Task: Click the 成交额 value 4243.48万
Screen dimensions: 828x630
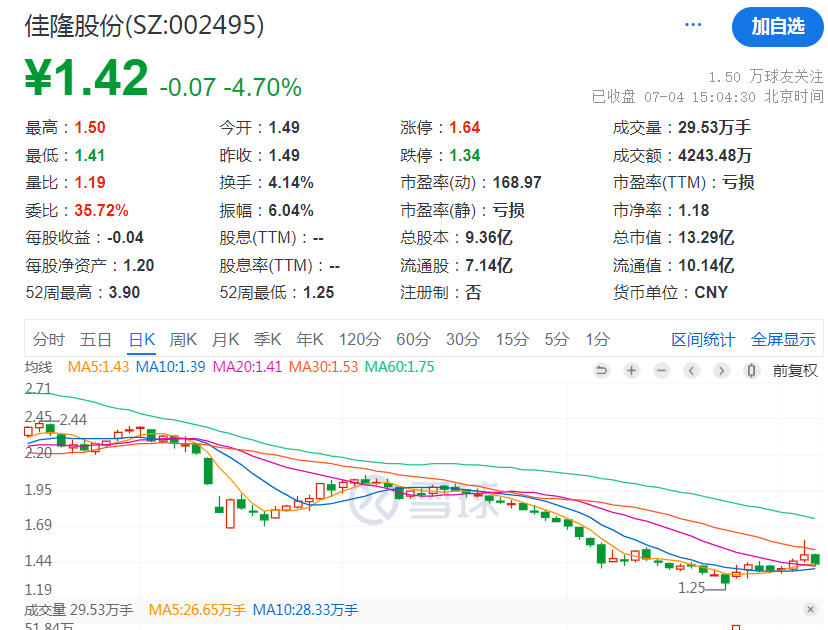Action: [x=715, y=155]
